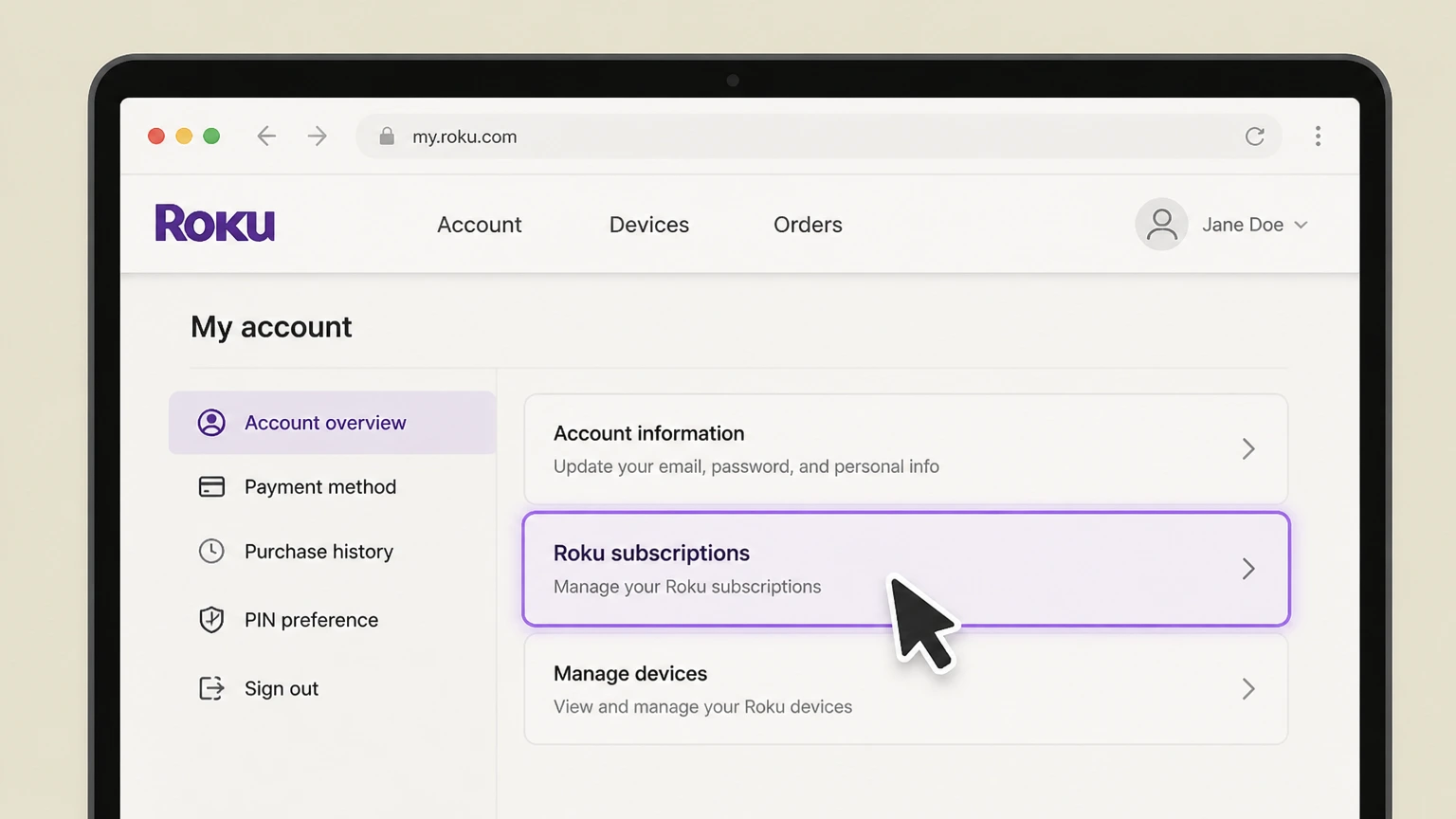Open the Orders menu in top navigation
The width and height of the screenshot is (1456, 819).
coord(808,225)
